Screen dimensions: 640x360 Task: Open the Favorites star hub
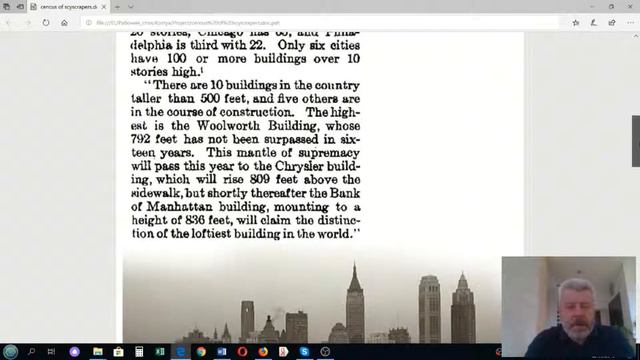(x=576, y=23)
